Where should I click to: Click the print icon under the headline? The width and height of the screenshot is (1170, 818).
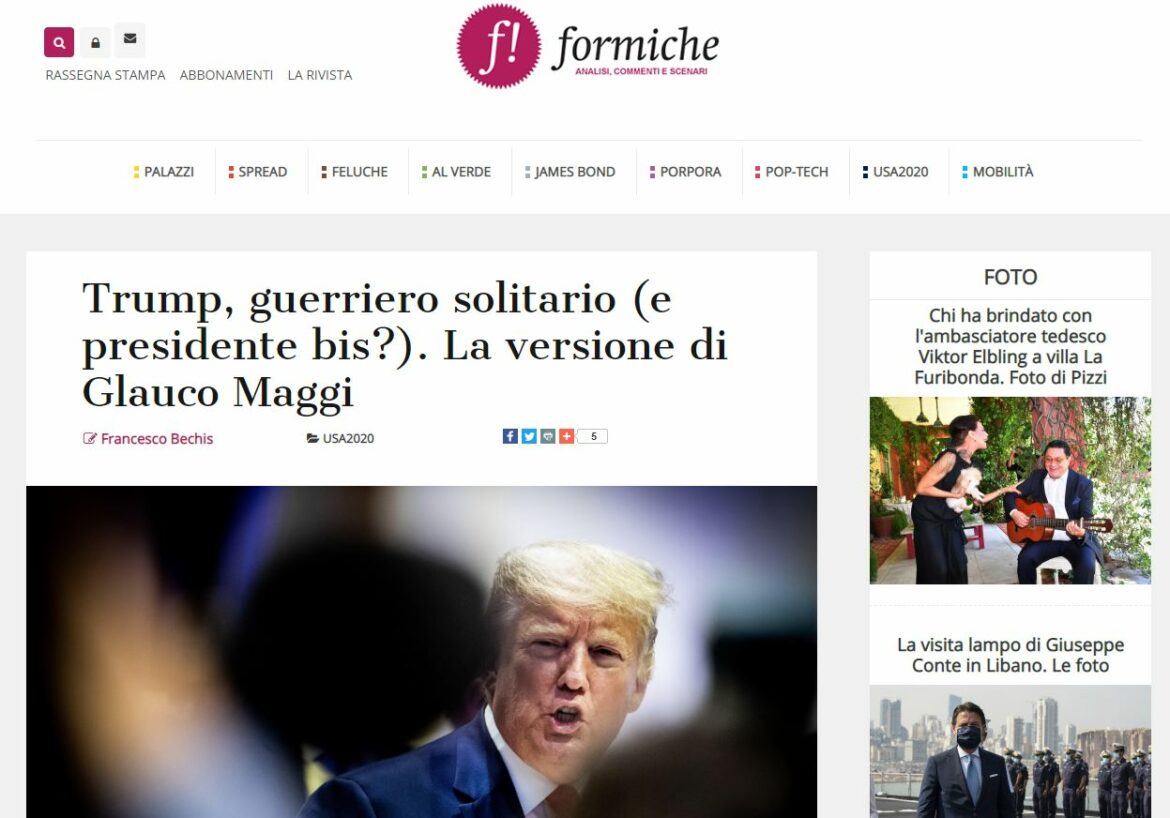pos(548,436)
